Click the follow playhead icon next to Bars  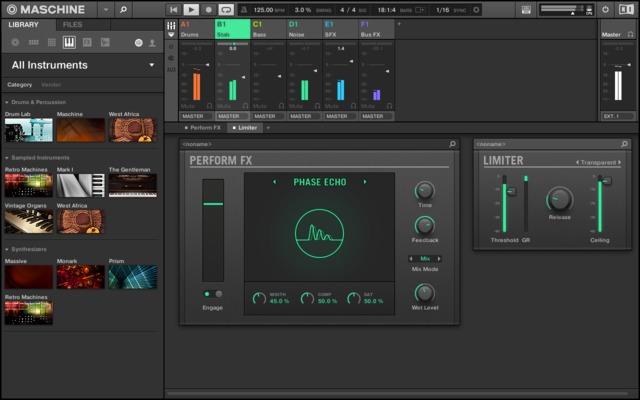tap(420, 10)
